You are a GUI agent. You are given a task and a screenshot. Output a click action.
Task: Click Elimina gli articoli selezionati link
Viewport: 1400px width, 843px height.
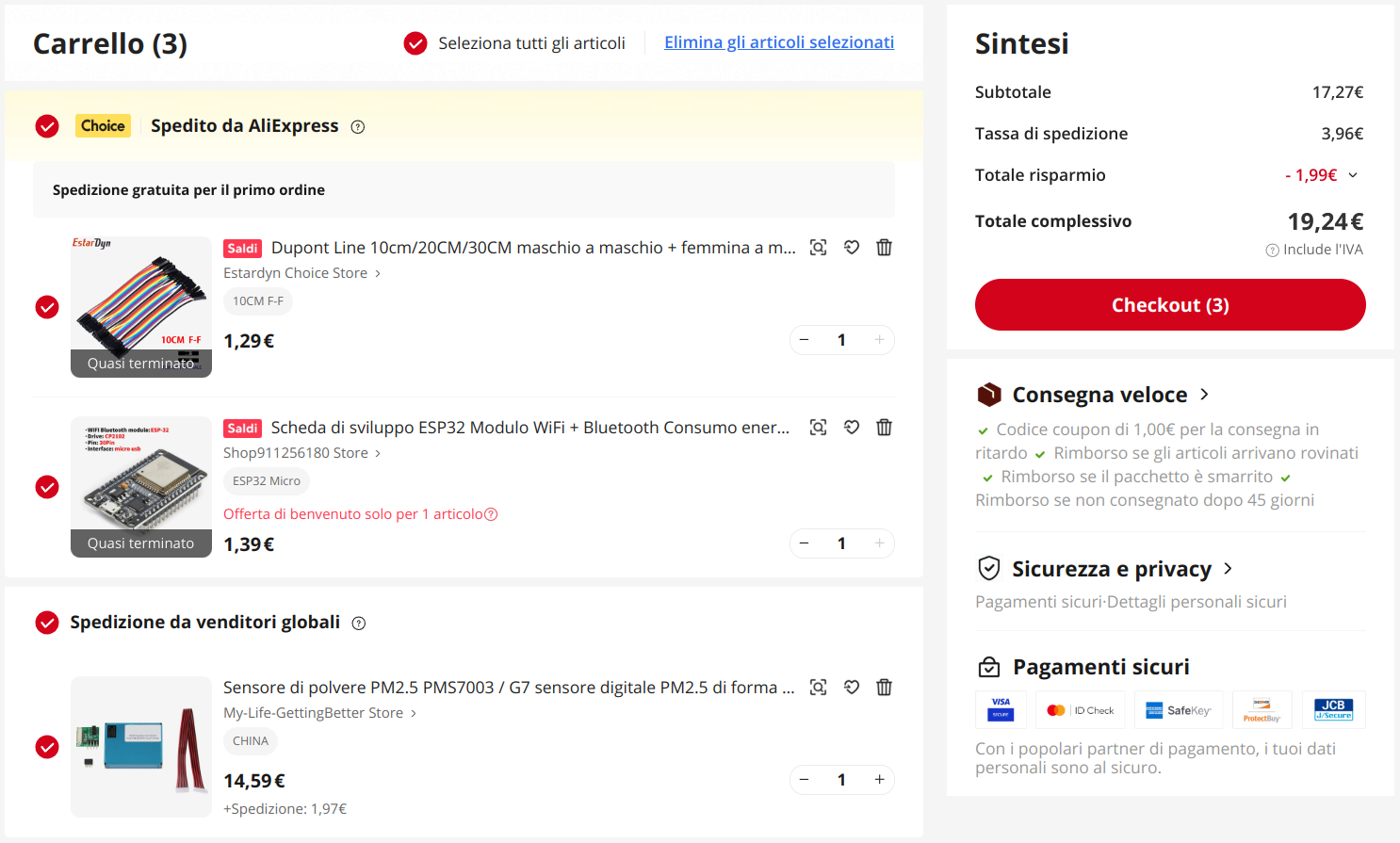point(779,42)
